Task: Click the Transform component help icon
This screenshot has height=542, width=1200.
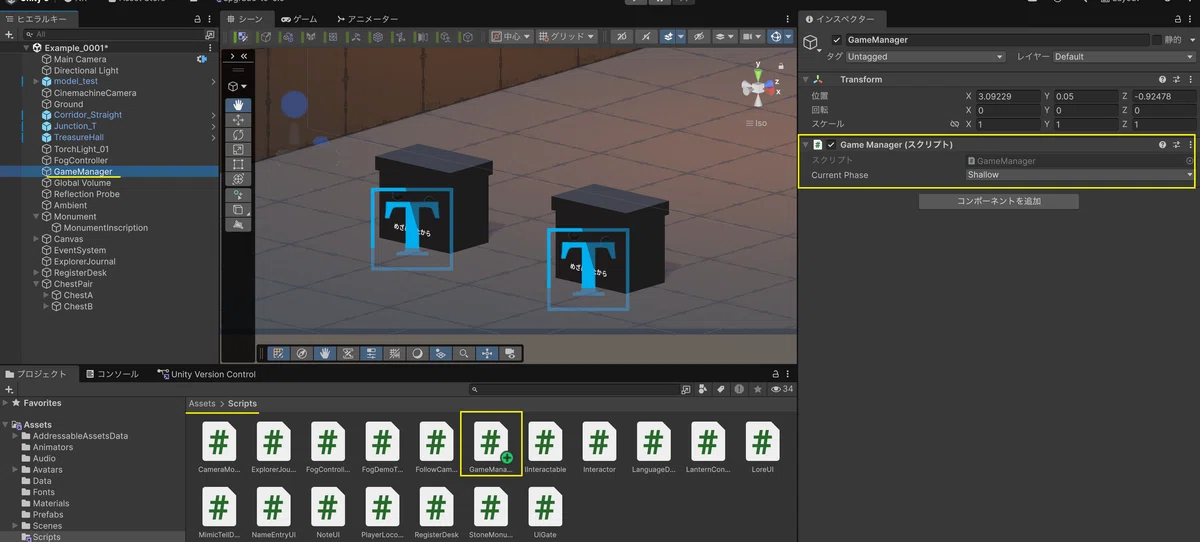Action: point(1162,79)
